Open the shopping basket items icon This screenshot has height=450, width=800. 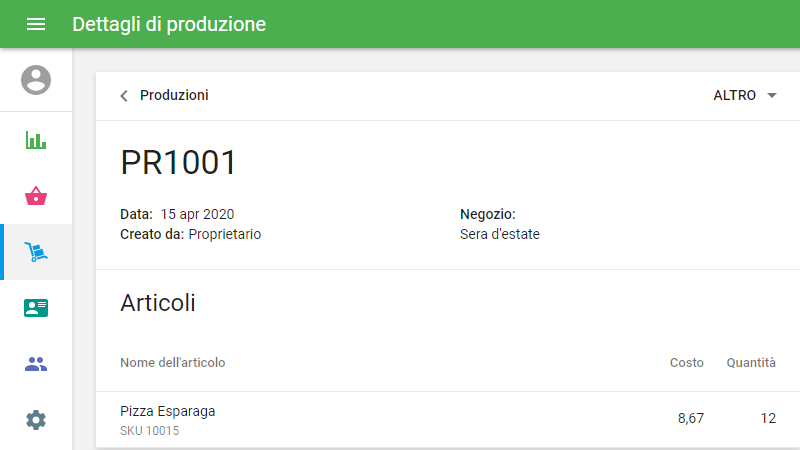click(x=36, y=196)
